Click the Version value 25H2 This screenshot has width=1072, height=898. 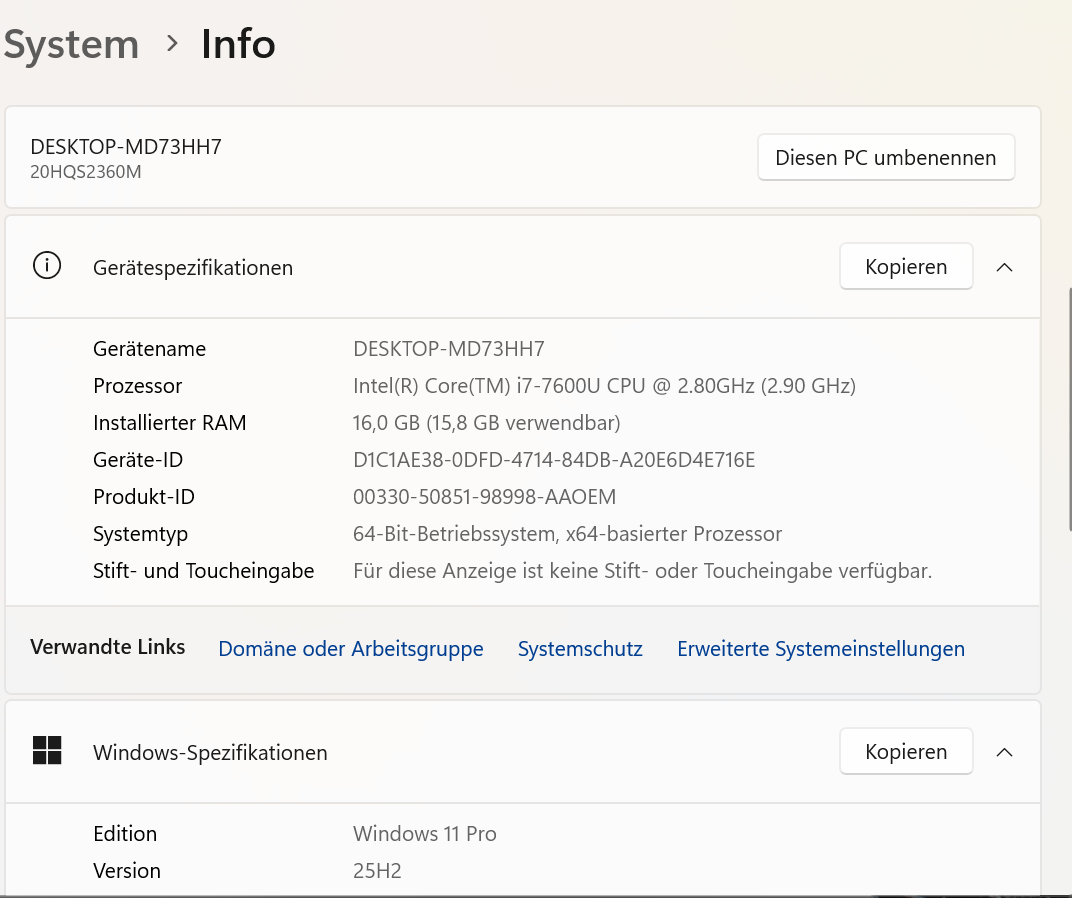click(377, 871)
